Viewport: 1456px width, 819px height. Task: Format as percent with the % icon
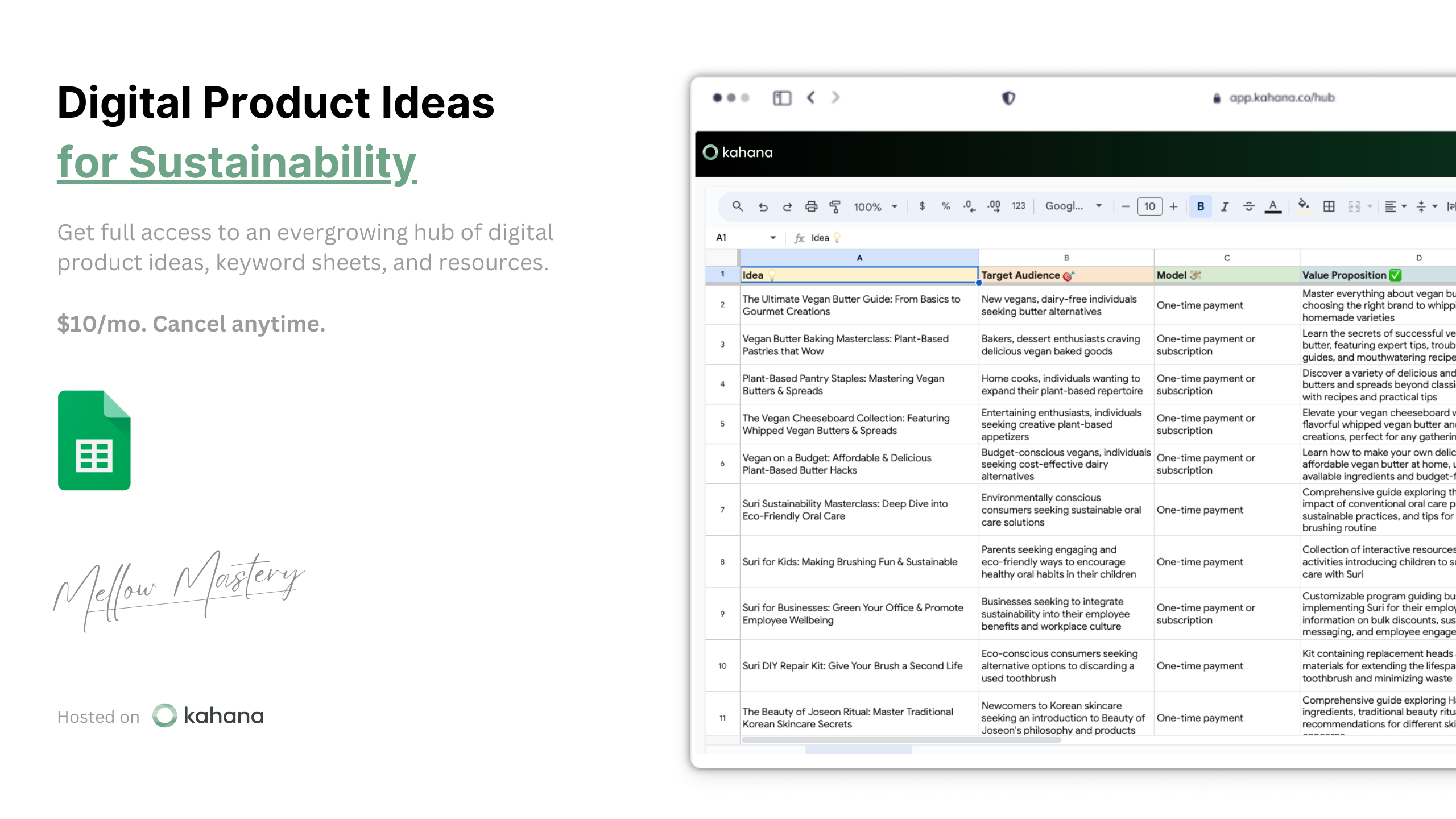[946, 206]
